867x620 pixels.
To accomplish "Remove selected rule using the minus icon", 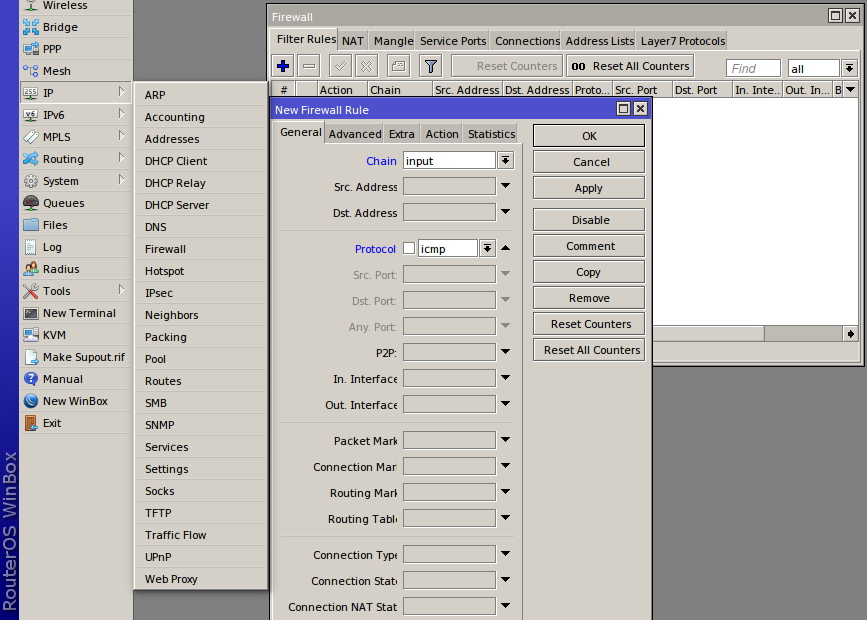I will (307, 66).
